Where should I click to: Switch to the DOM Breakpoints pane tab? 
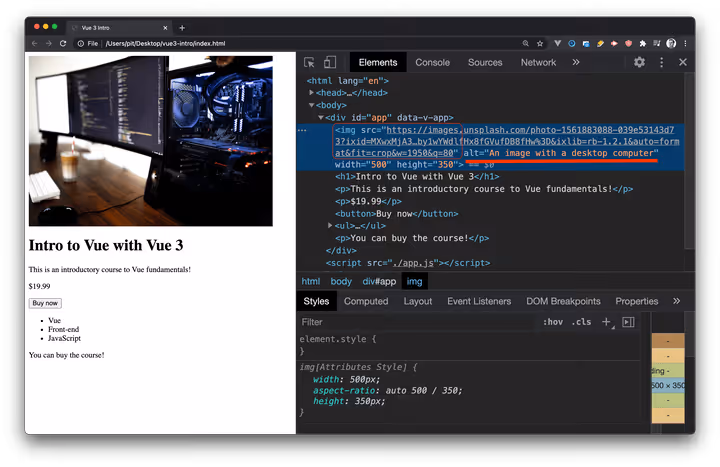[x=563, y=301]
